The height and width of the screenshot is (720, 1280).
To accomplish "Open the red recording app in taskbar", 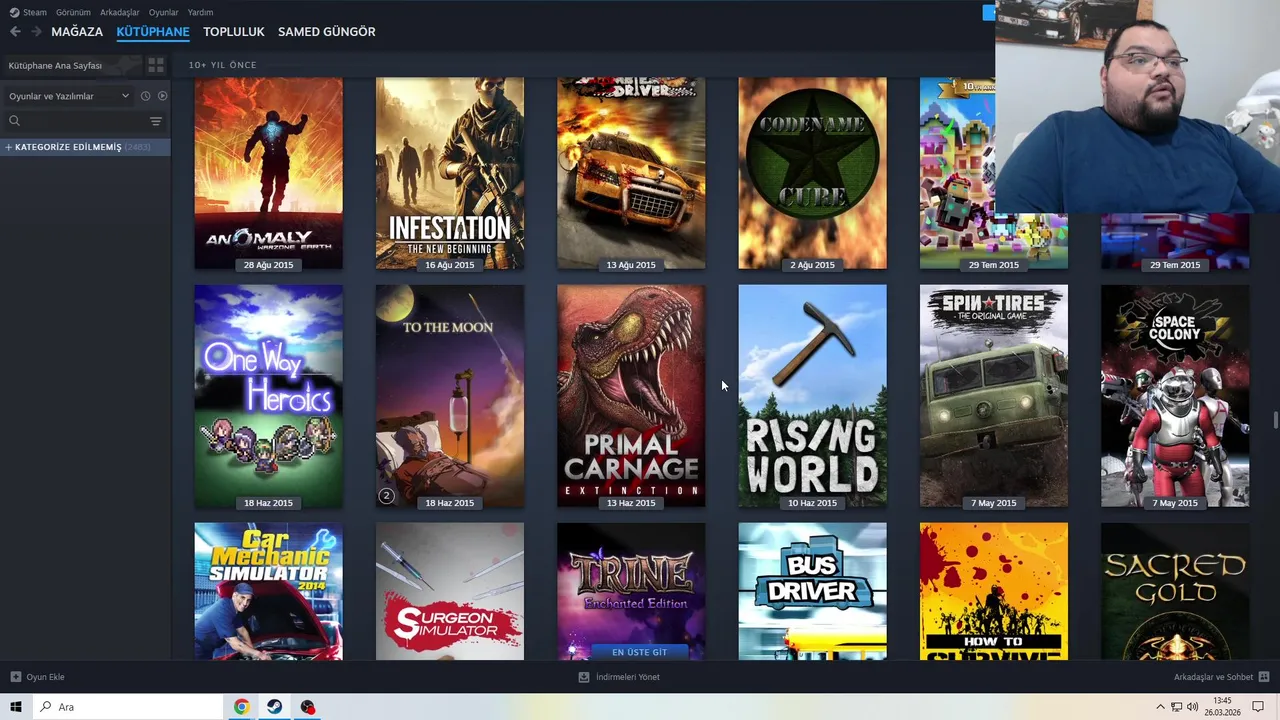I will click(307, 707).
